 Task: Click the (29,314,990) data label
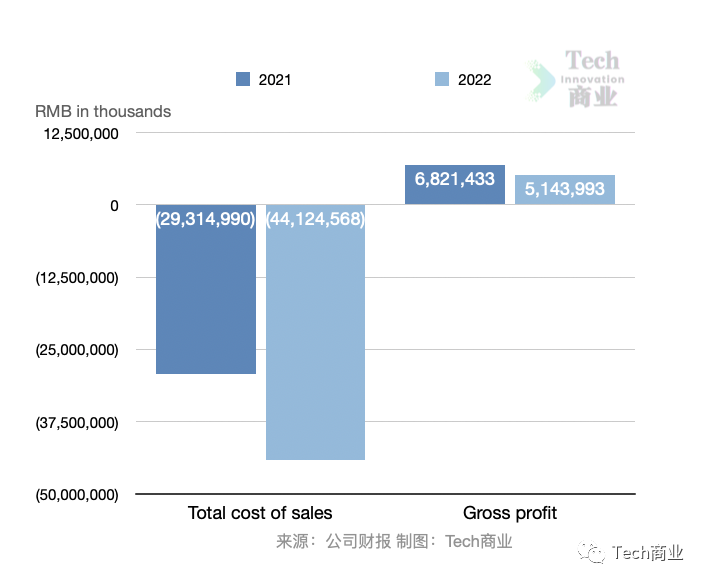[x=206, y=219]
